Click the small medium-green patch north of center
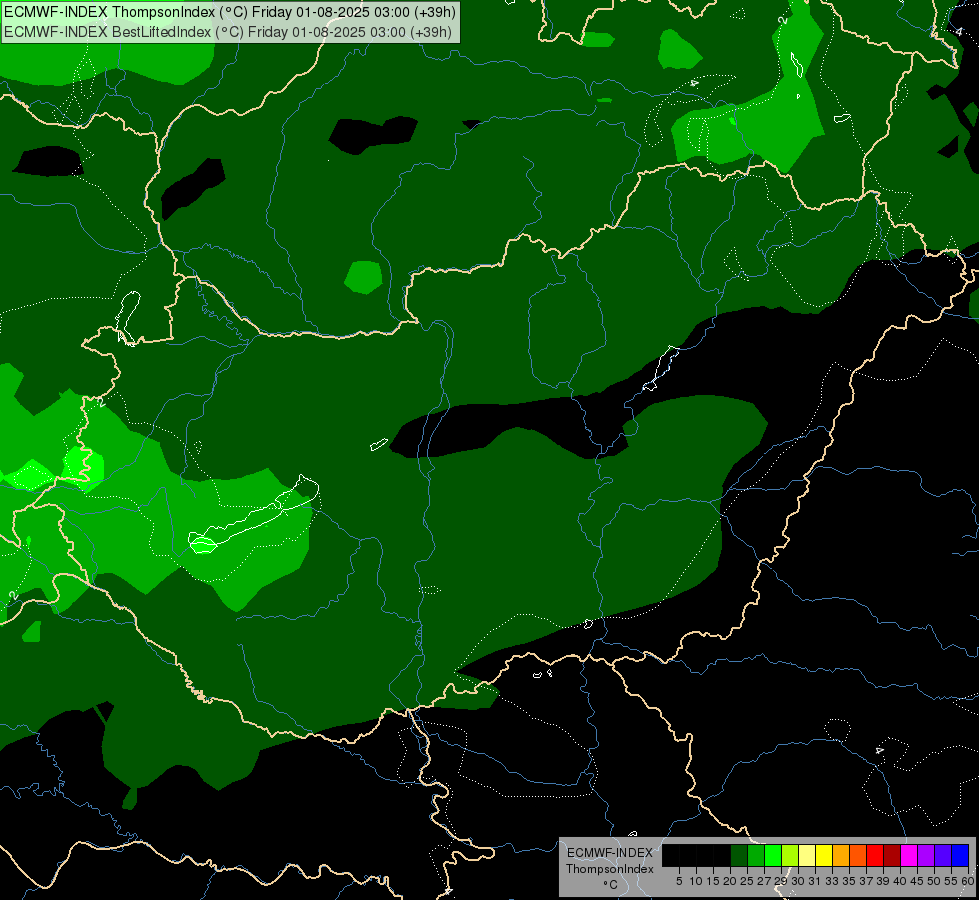The width and height of the screenshot is (979, 900). tap(363, 277)
